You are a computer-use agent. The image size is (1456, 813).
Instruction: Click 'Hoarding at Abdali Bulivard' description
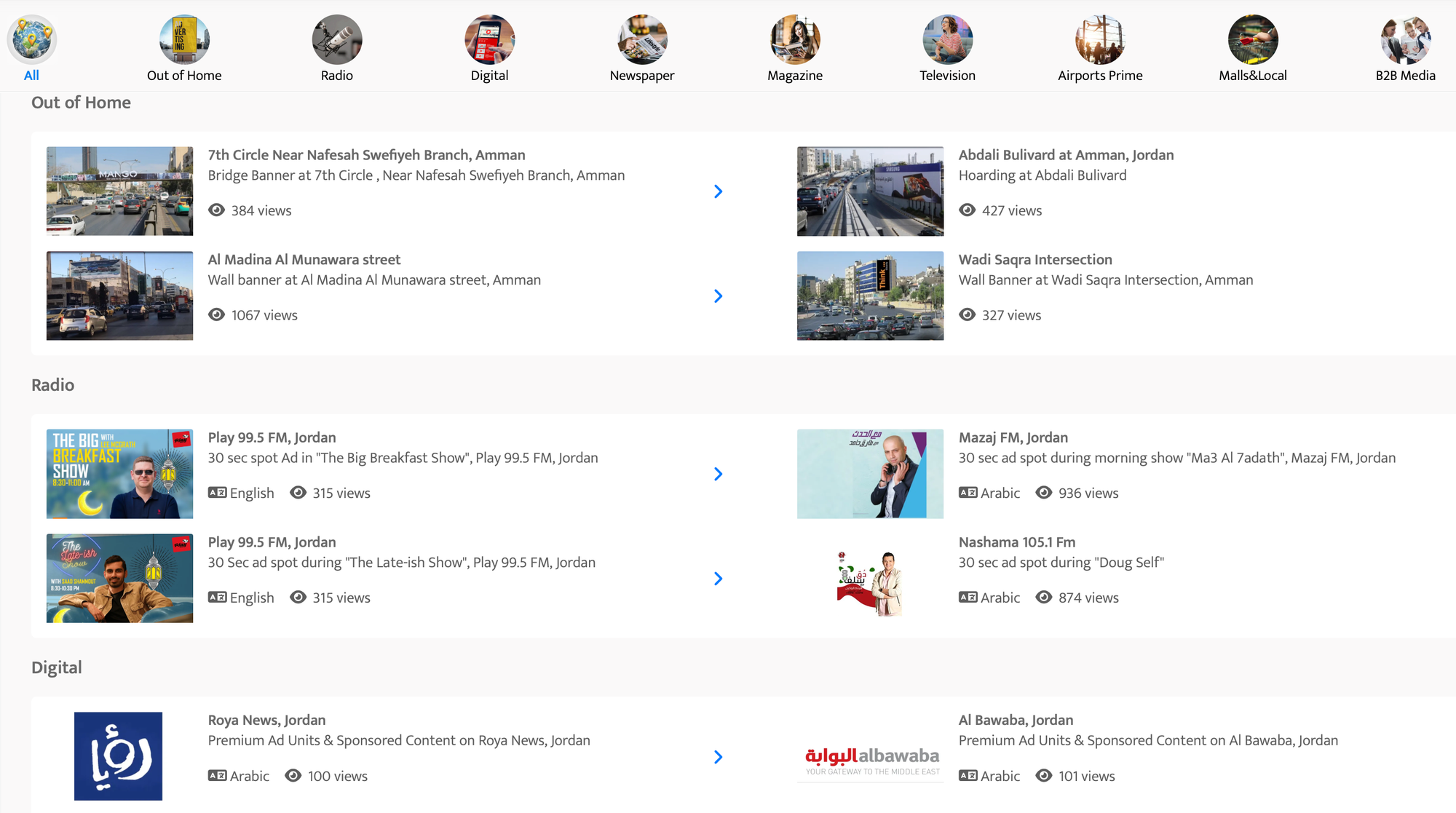pyautogui.click(x=1042, y=175)
